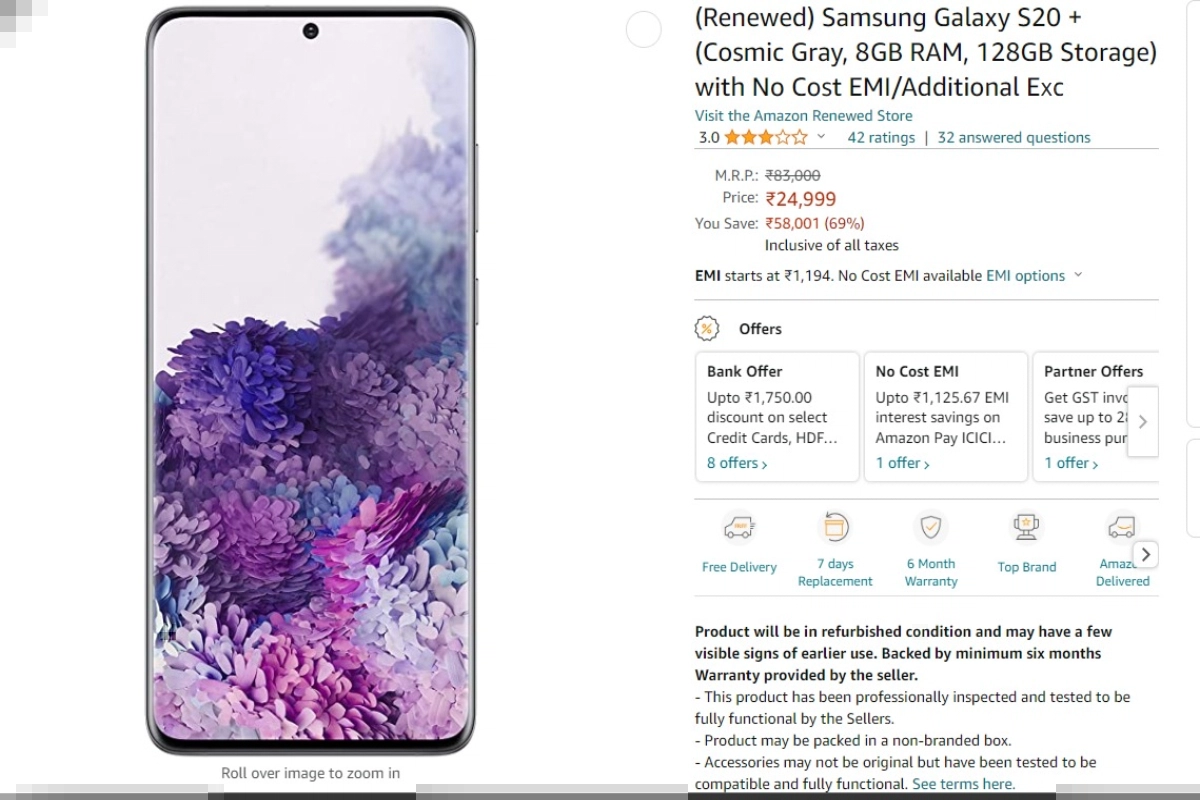The image size is (1200, 800).
Task: Click the Galaxy S20+ product image
Action: coord(310,381)
